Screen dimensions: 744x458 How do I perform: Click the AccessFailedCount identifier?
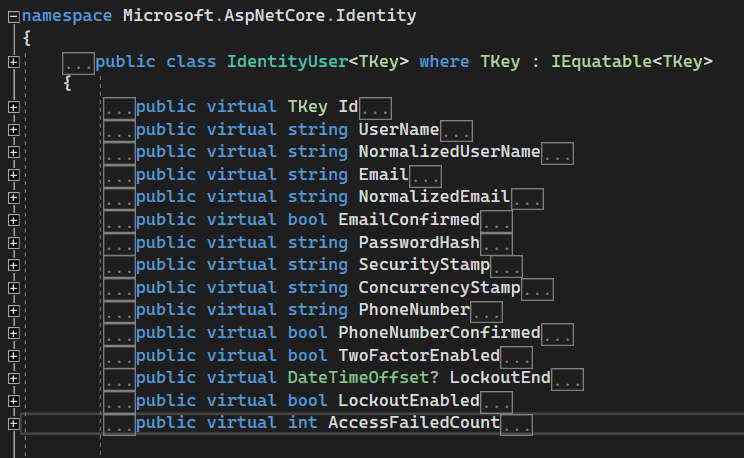414,422
